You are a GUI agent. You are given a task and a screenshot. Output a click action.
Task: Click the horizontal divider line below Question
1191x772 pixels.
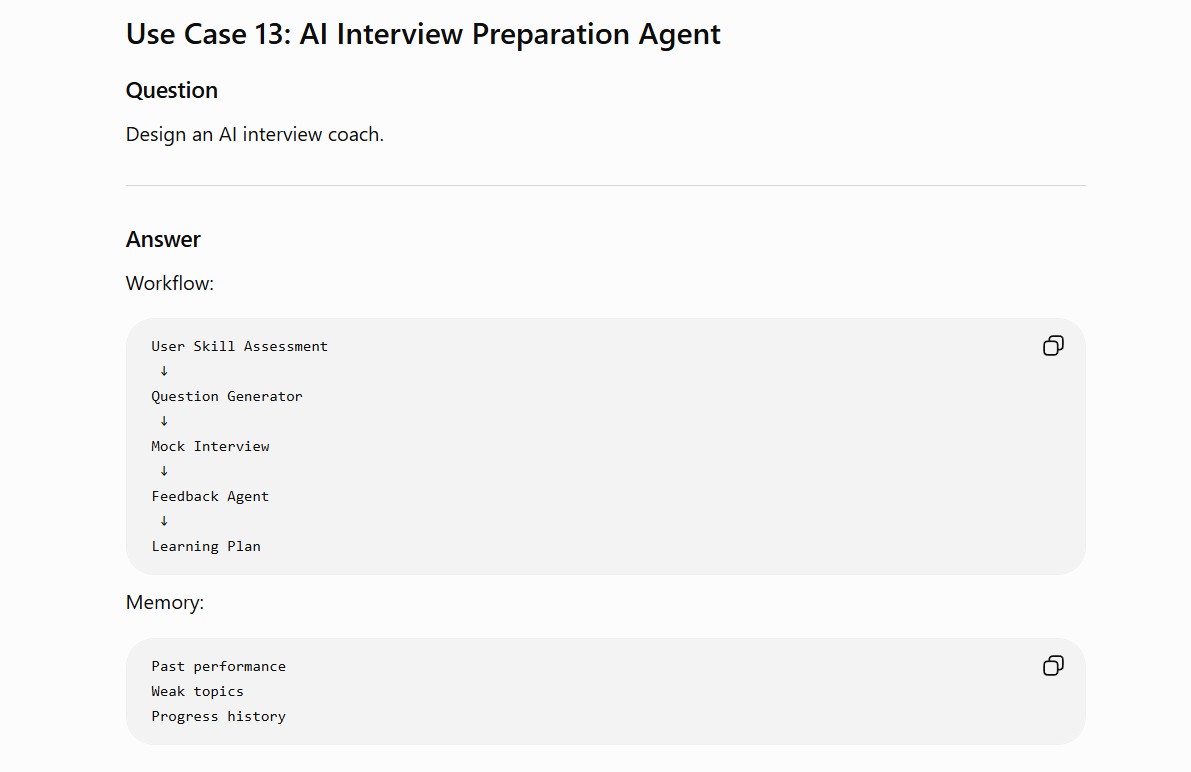(605, 185)
